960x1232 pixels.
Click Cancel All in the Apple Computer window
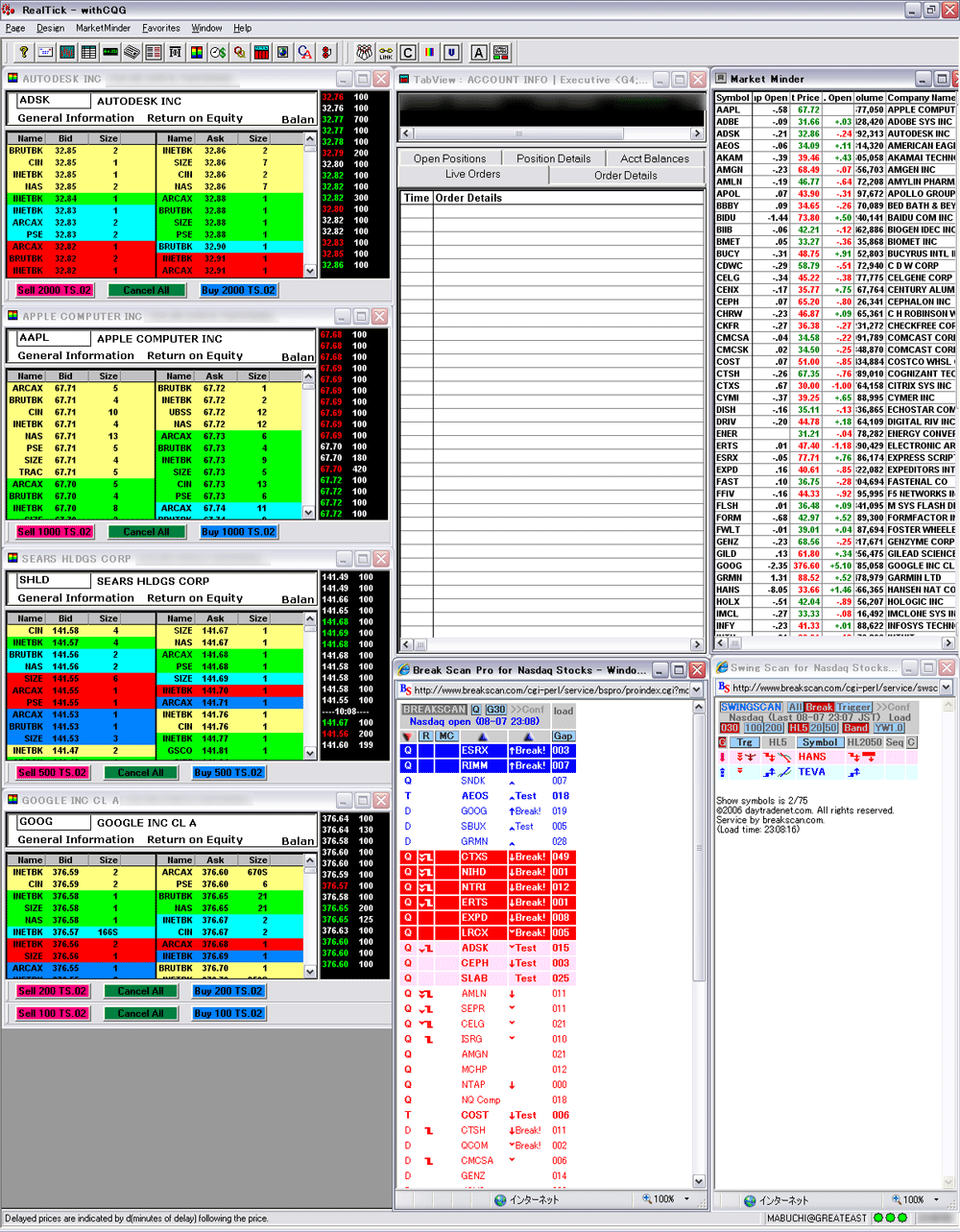[x=147, y=532]
